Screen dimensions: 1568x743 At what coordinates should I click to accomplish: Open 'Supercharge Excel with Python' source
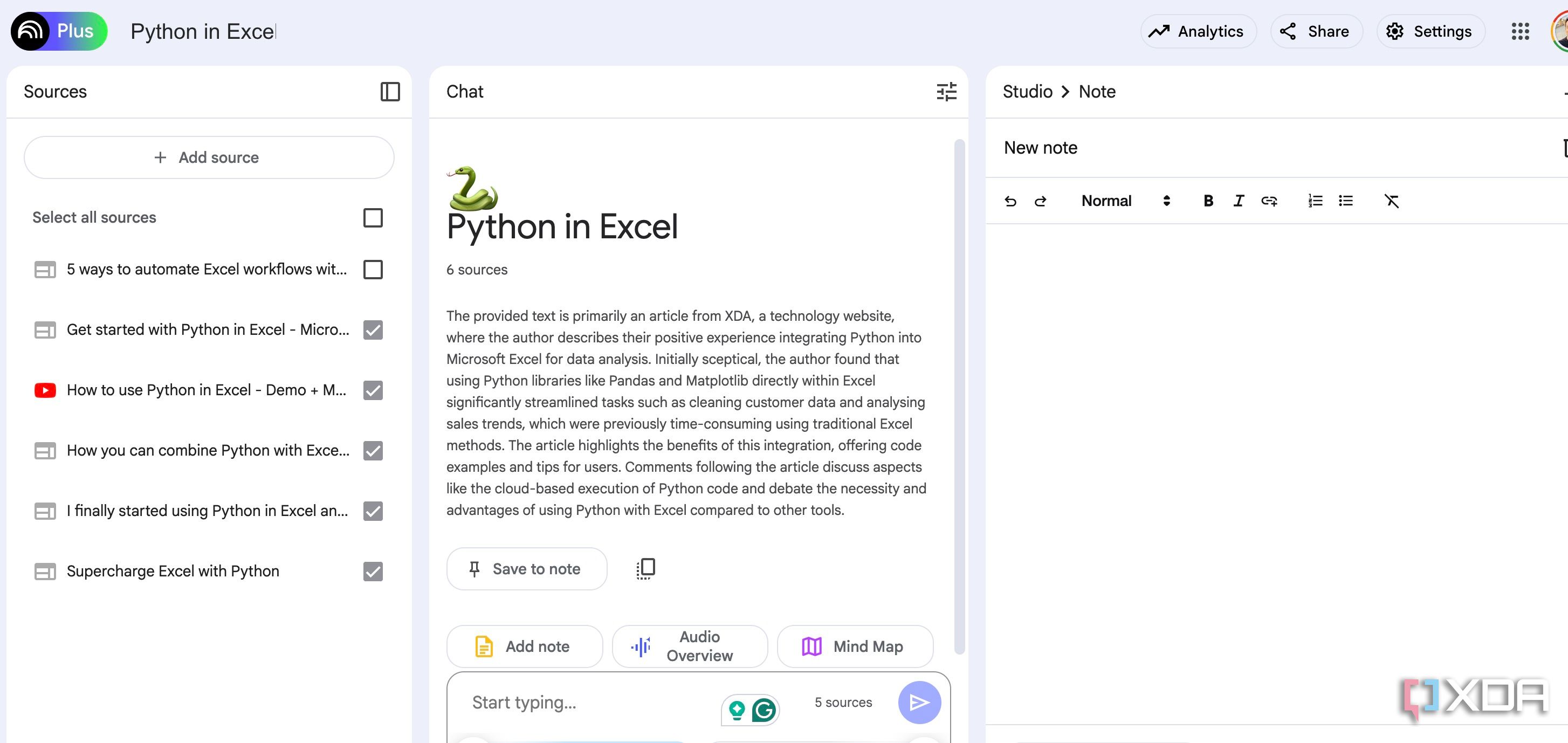point(173,572)
